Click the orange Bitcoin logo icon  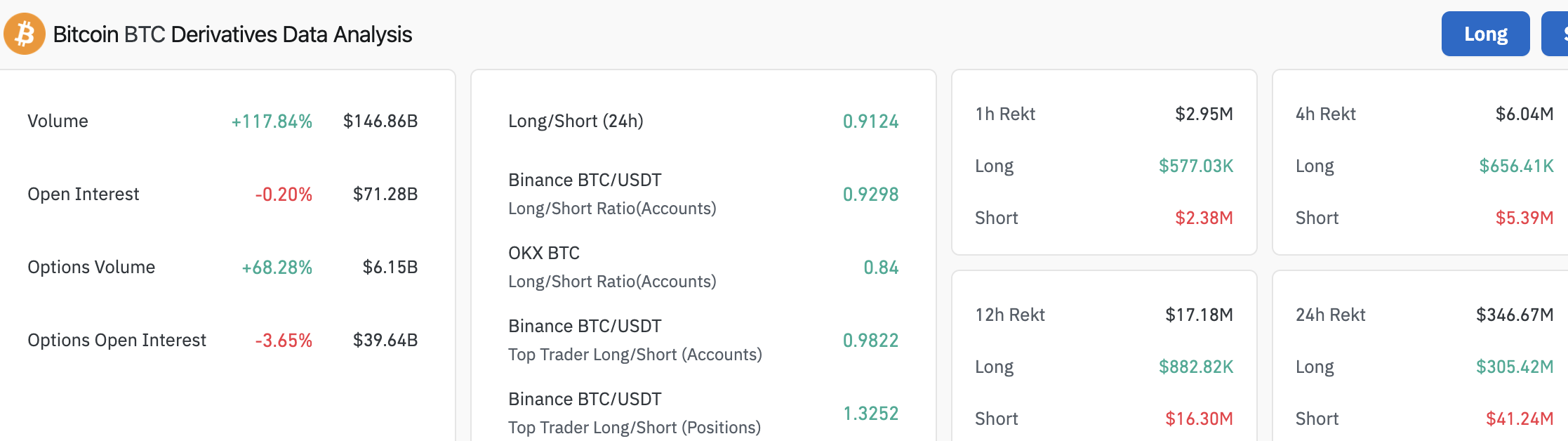(x=25, y=34)
